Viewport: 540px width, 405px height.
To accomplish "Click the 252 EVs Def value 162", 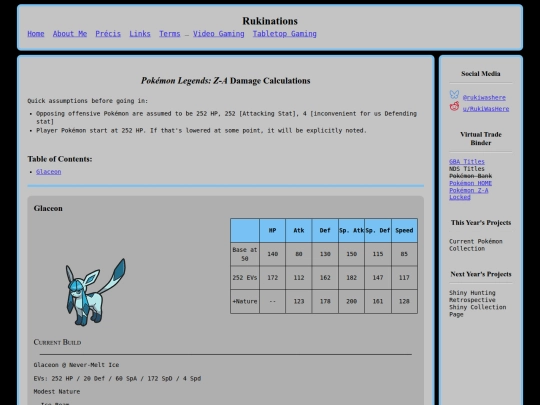I will (325, 278).
